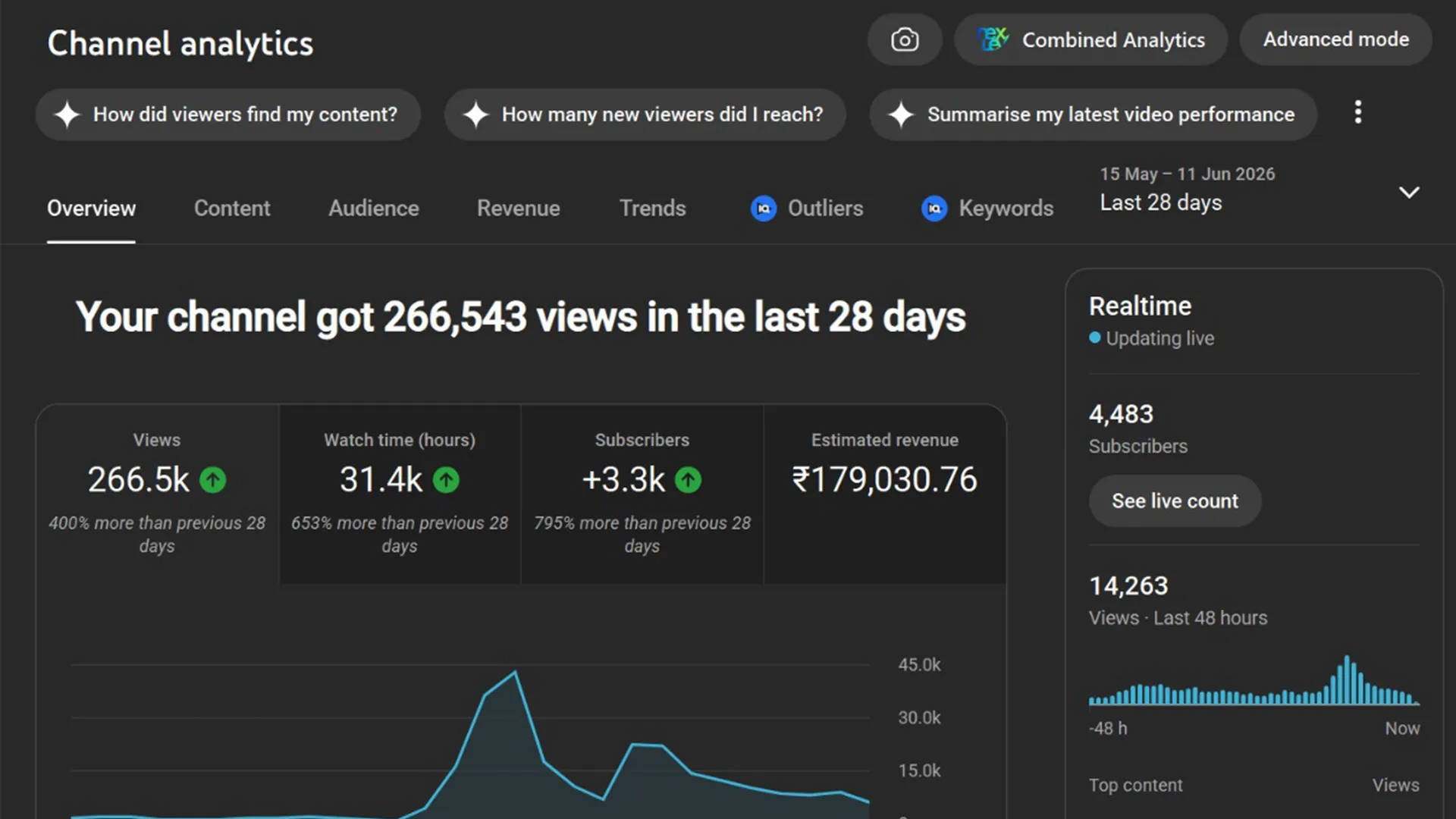The height and width of the screenshot is (819, 1456).
Task: Click '653% more than previous 28 days'
Action: click(x=400, y=535)
